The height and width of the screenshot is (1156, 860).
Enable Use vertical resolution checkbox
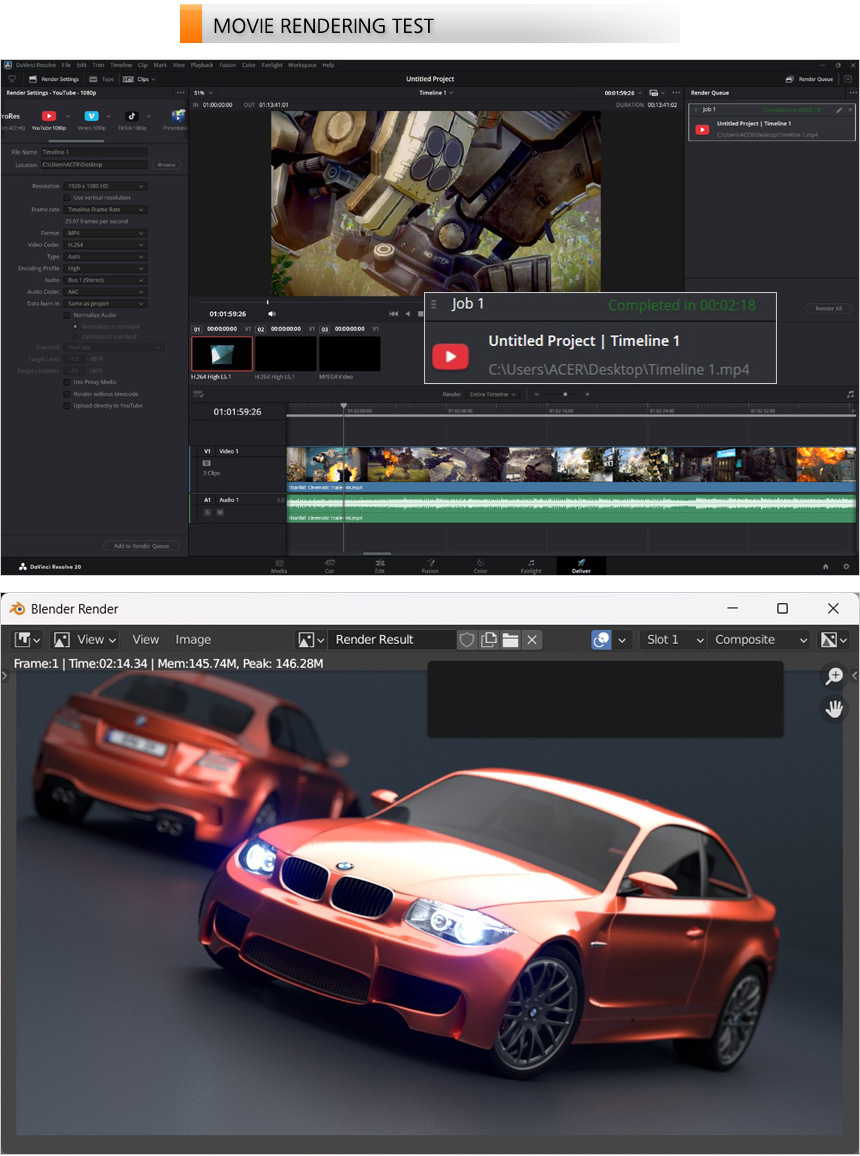(x=67, y=198)
